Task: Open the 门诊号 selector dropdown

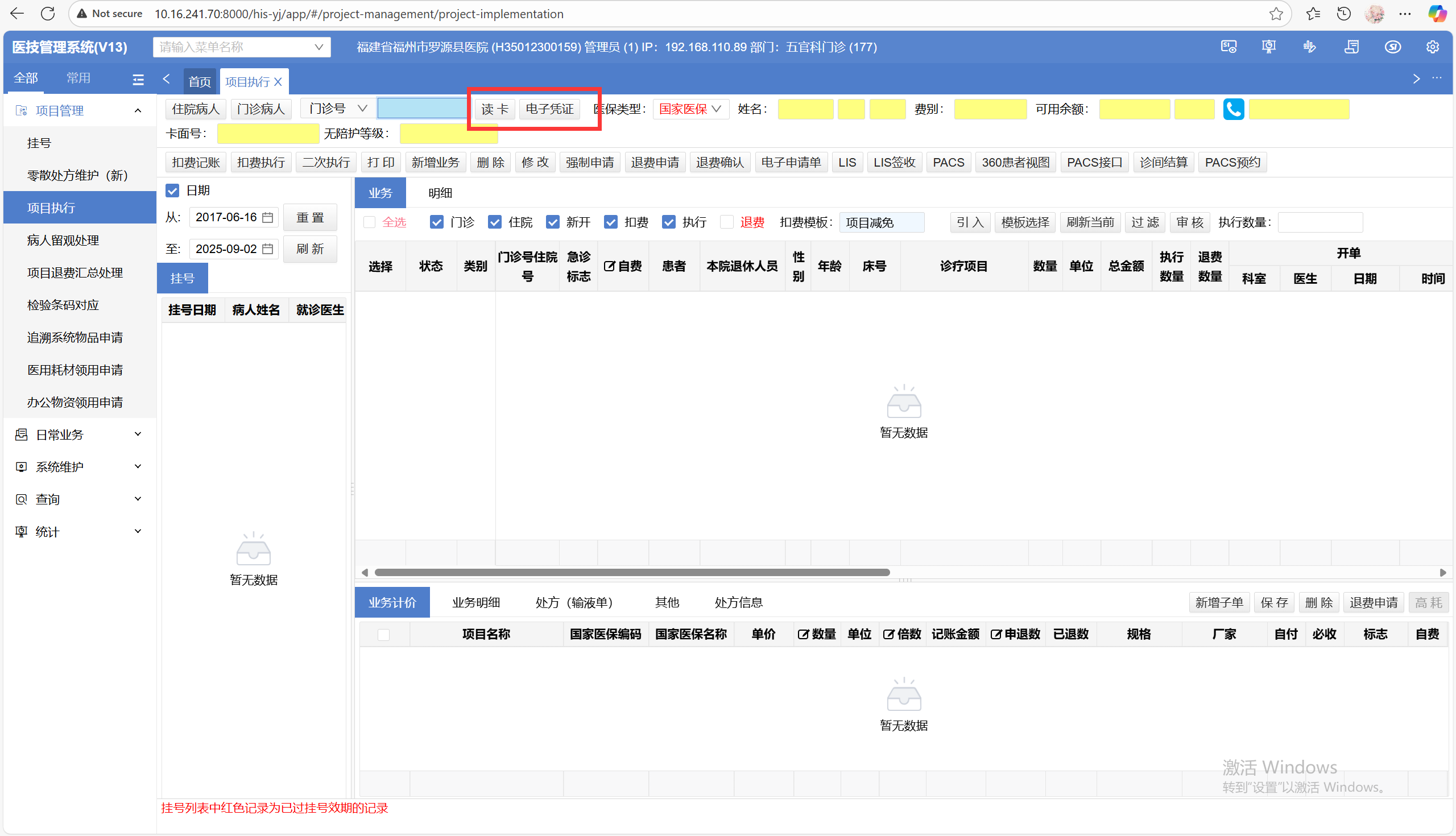Action: (338, 109)
